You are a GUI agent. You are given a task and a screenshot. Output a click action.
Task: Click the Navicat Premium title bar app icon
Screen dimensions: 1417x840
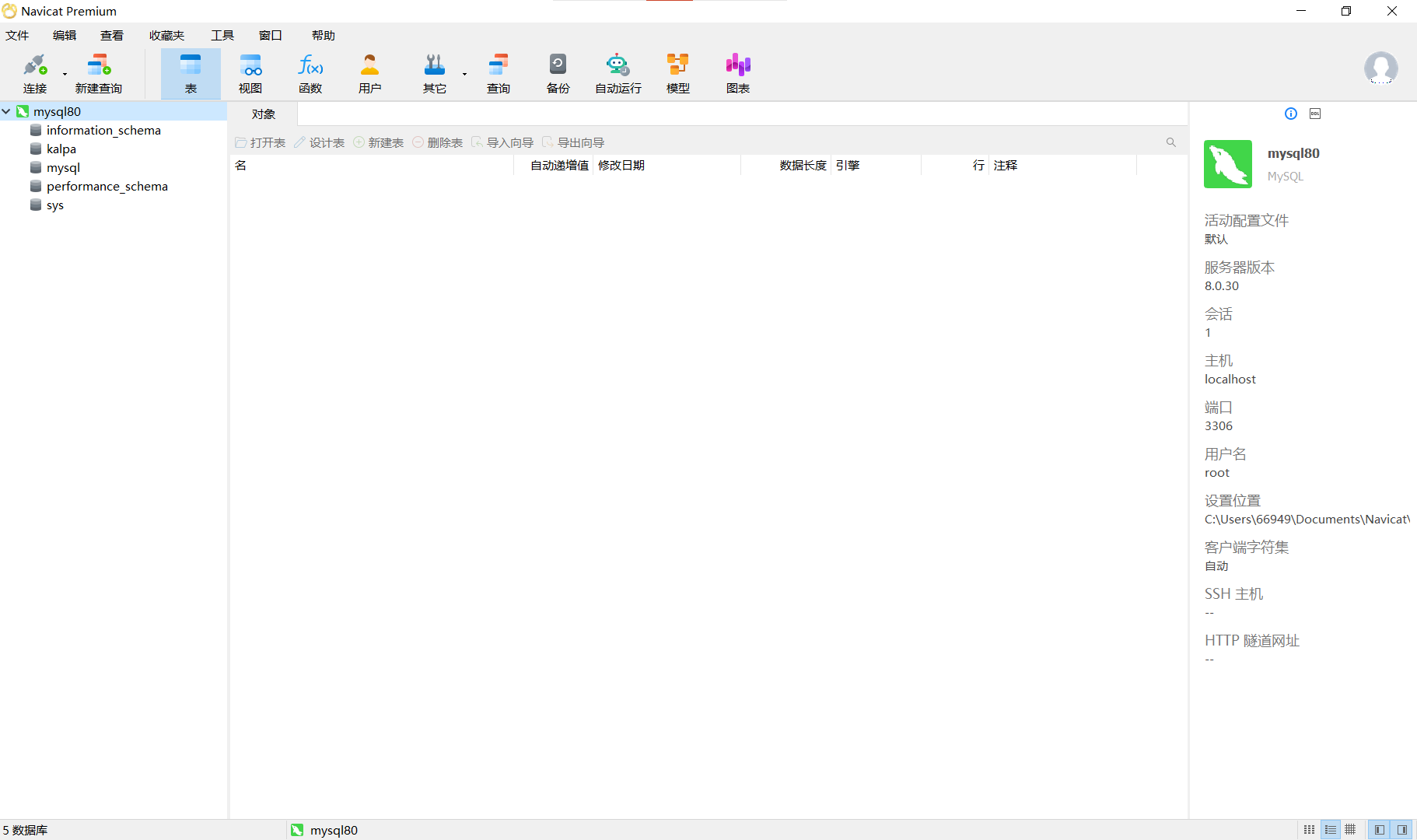[x=9, y=11]
